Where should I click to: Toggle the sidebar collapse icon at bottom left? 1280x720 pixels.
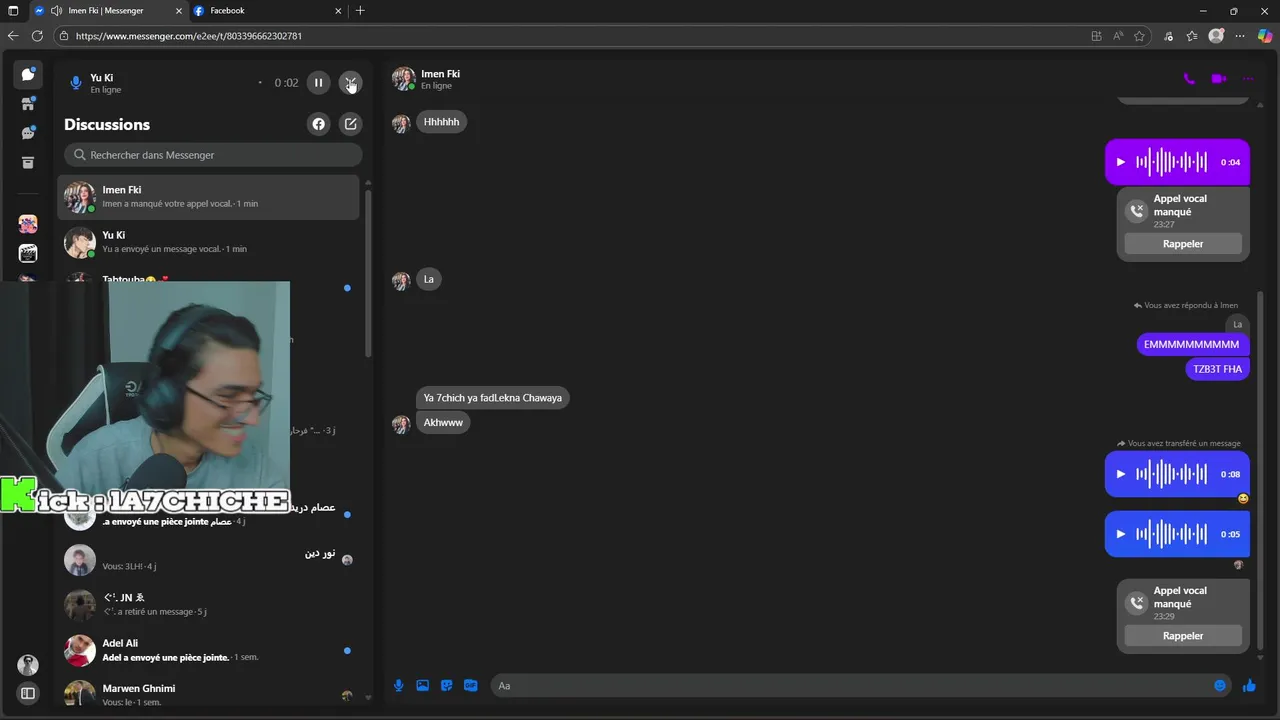click(28, 693)
